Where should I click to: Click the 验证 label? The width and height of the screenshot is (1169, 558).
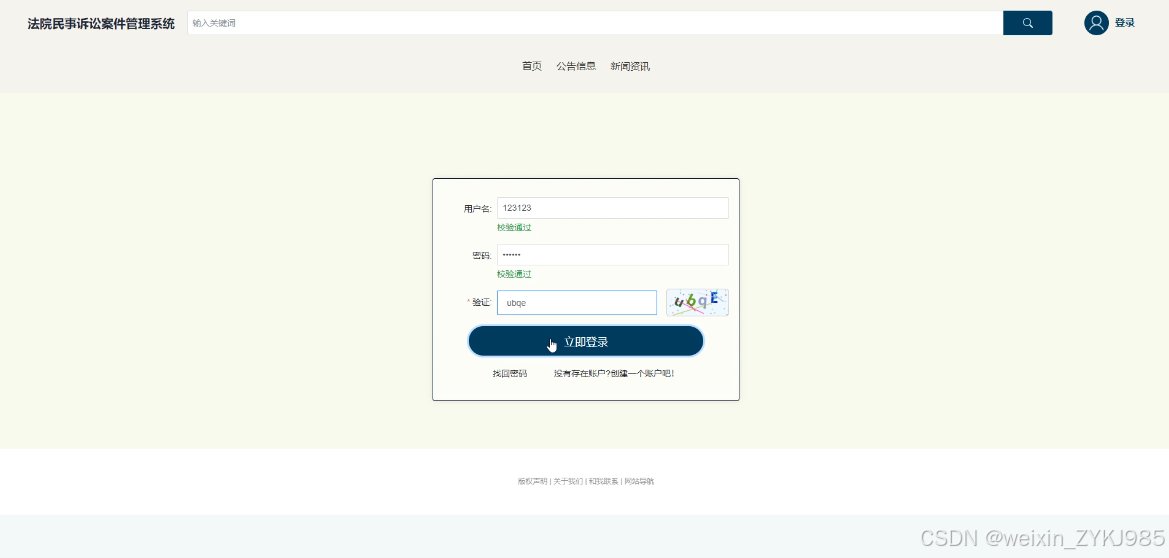[482, 302]
